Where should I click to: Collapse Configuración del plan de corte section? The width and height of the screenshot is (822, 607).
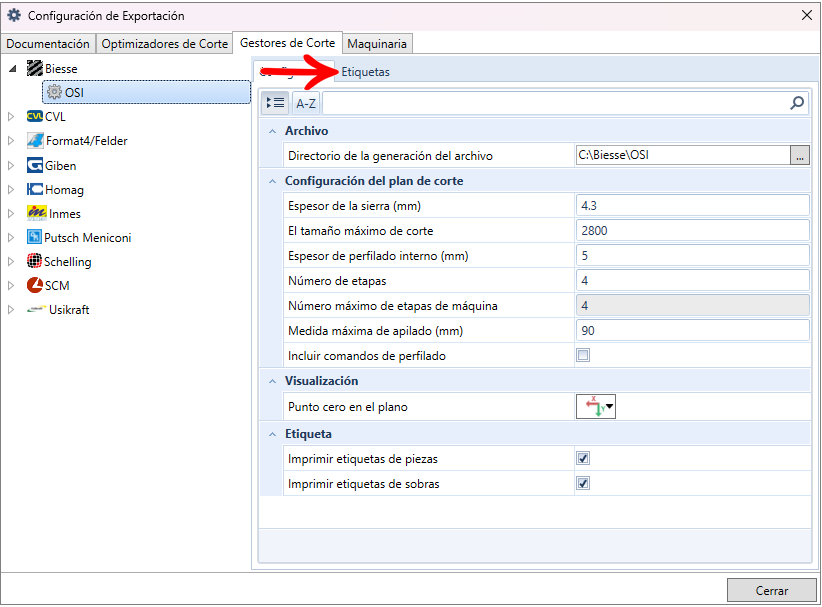[x=272, y=181]
